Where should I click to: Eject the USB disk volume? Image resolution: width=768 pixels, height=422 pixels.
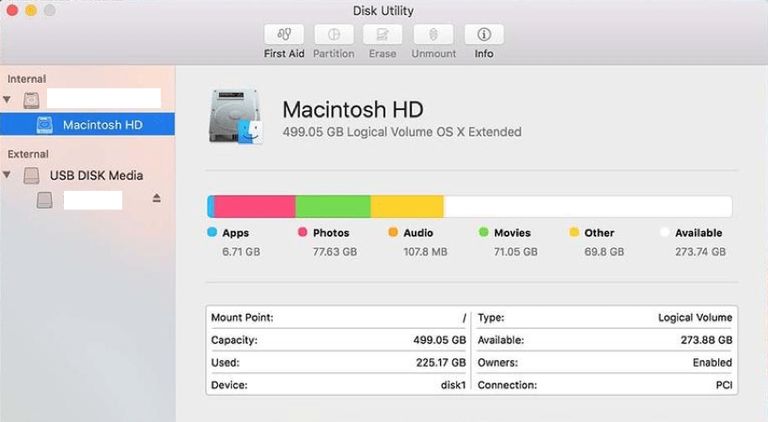[157, 199]
